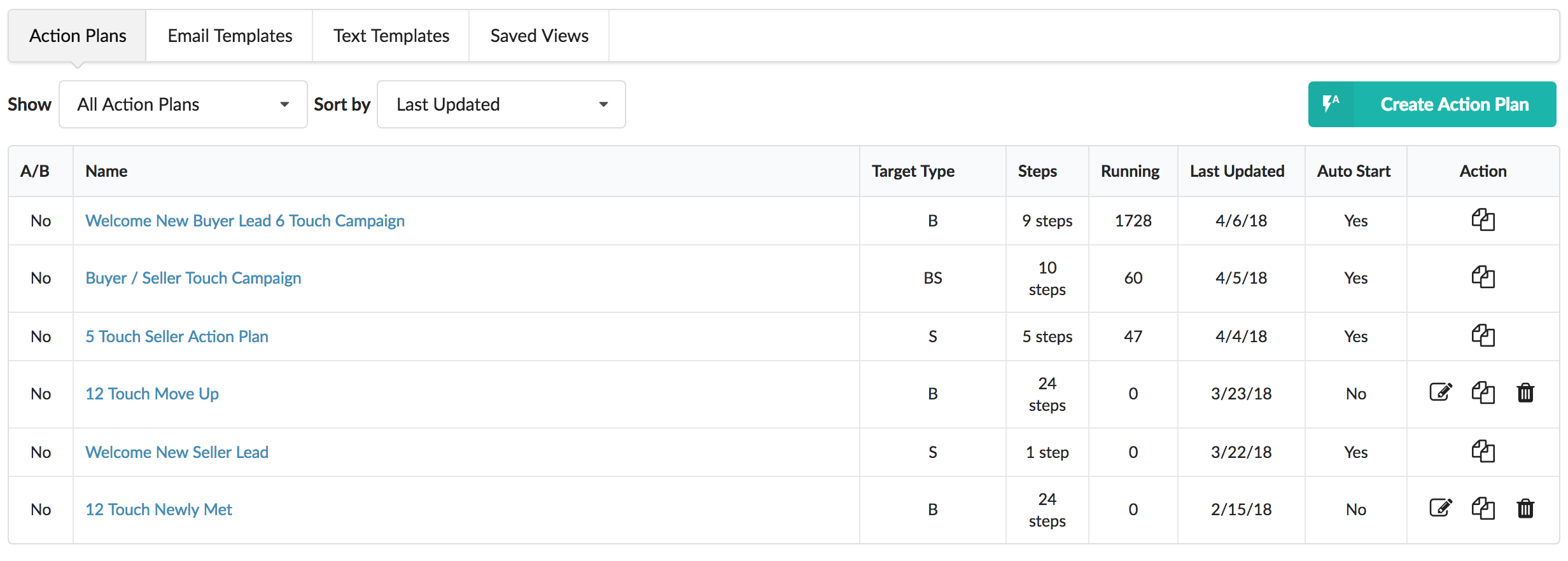
Task: Go to the Saved Views tab
Action: (x=539, y=36)
